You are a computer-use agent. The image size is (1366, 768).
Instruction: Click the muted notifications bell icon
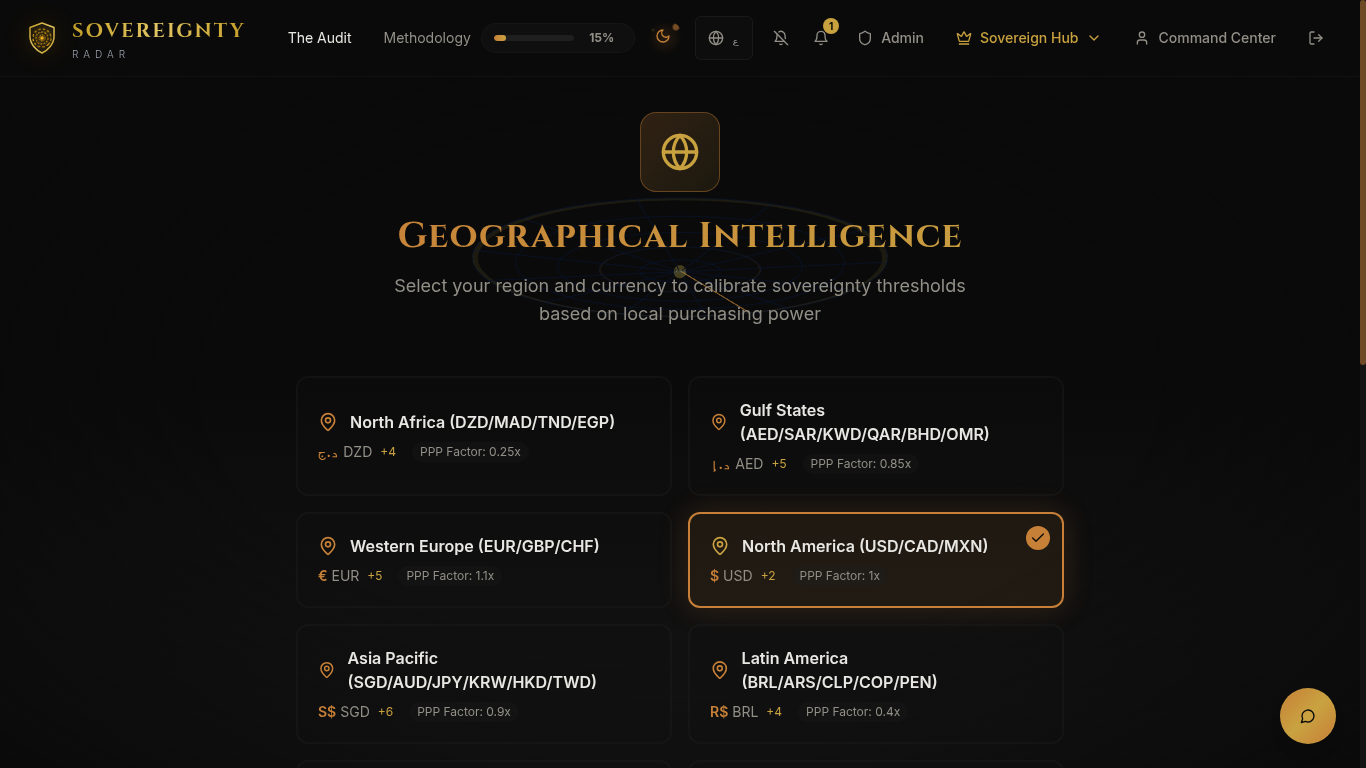pyautogui.click(x=781, y=37)
